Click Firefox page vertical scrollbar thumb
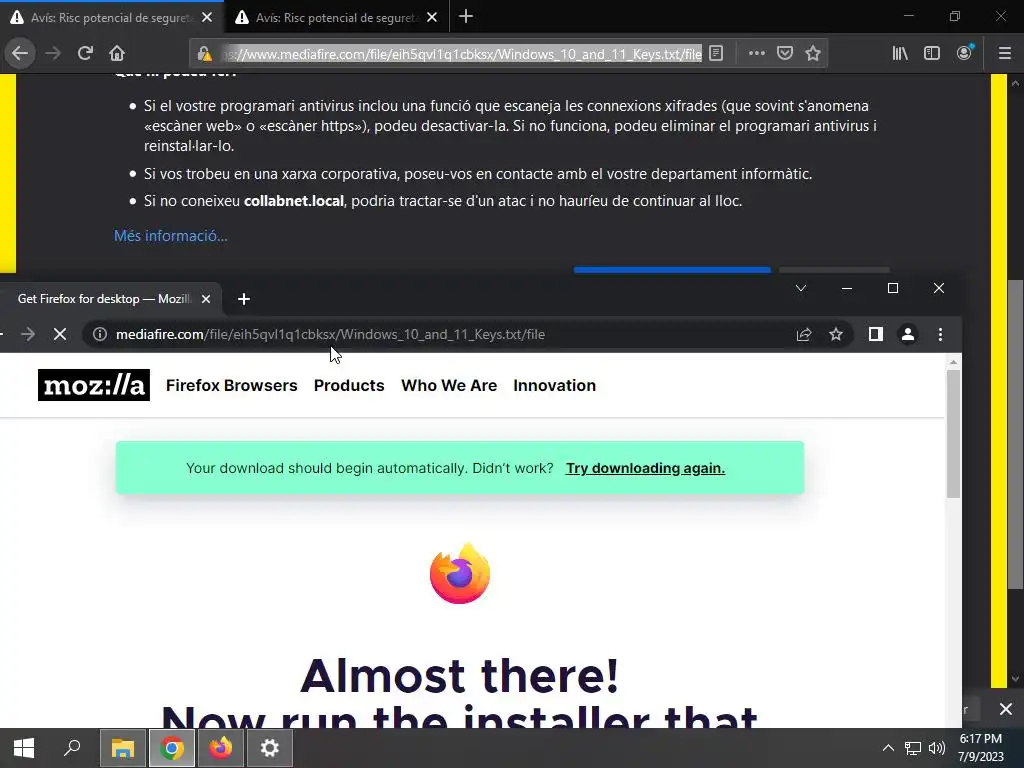 click(x=1014, y=434)
